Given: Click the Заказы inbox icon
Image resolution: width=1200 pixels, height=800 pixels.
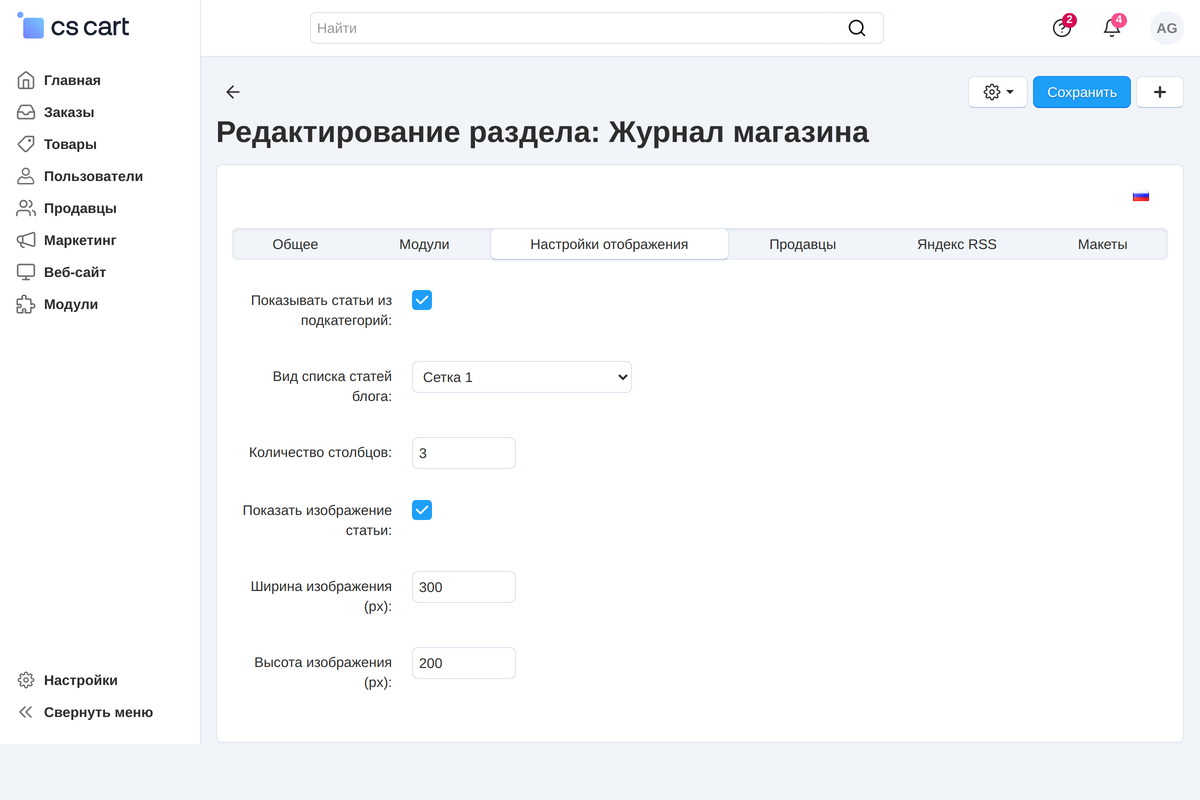Looking at the screenshot, I should click(26, 112).
